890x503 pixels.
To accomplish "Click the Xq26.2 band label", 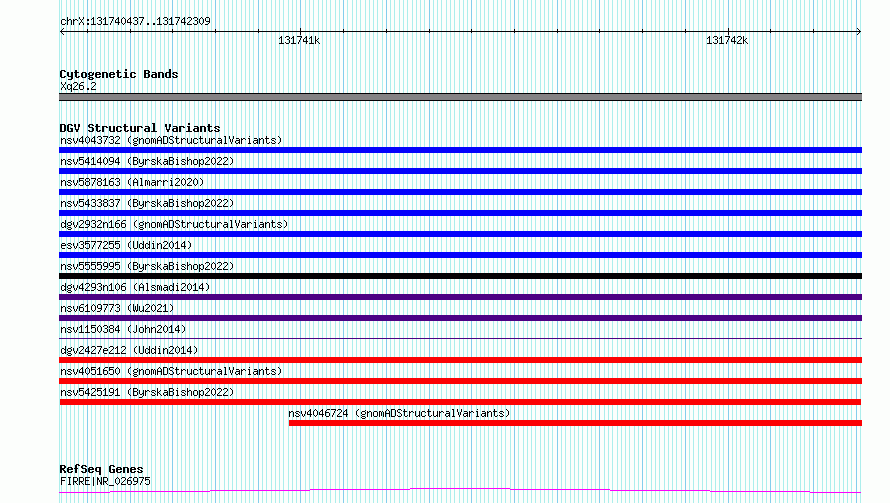I will [x=78, y=86].
